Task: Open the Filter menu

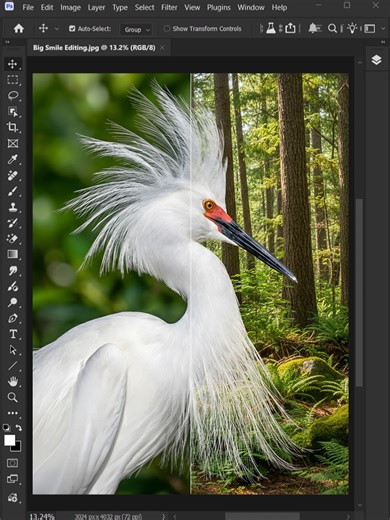Action: click(169, 7)
